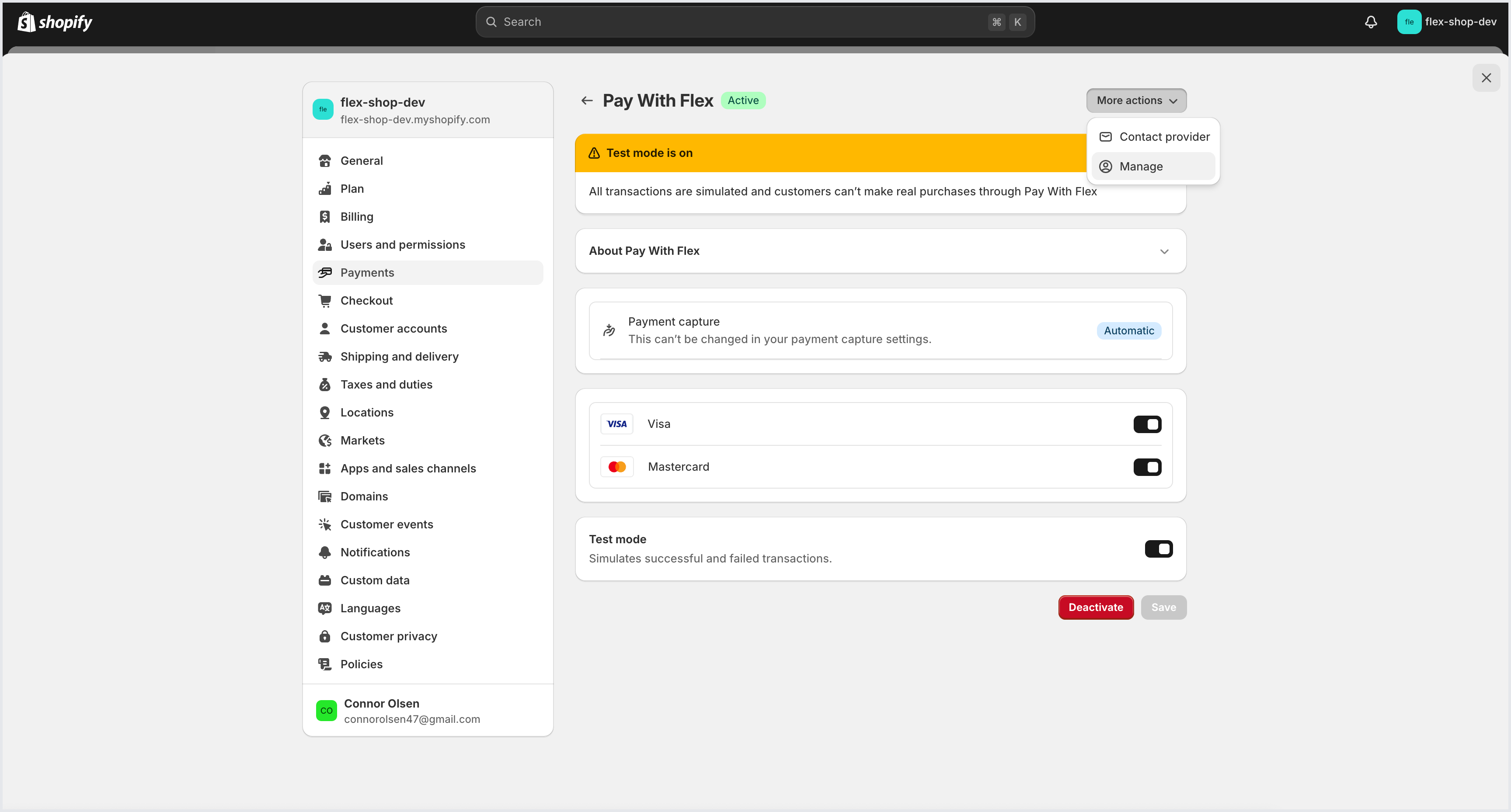Viewport: 1511px width, 812px height.
Task: Click the Taxes and duties icon
Action: (x=324, y=385)
